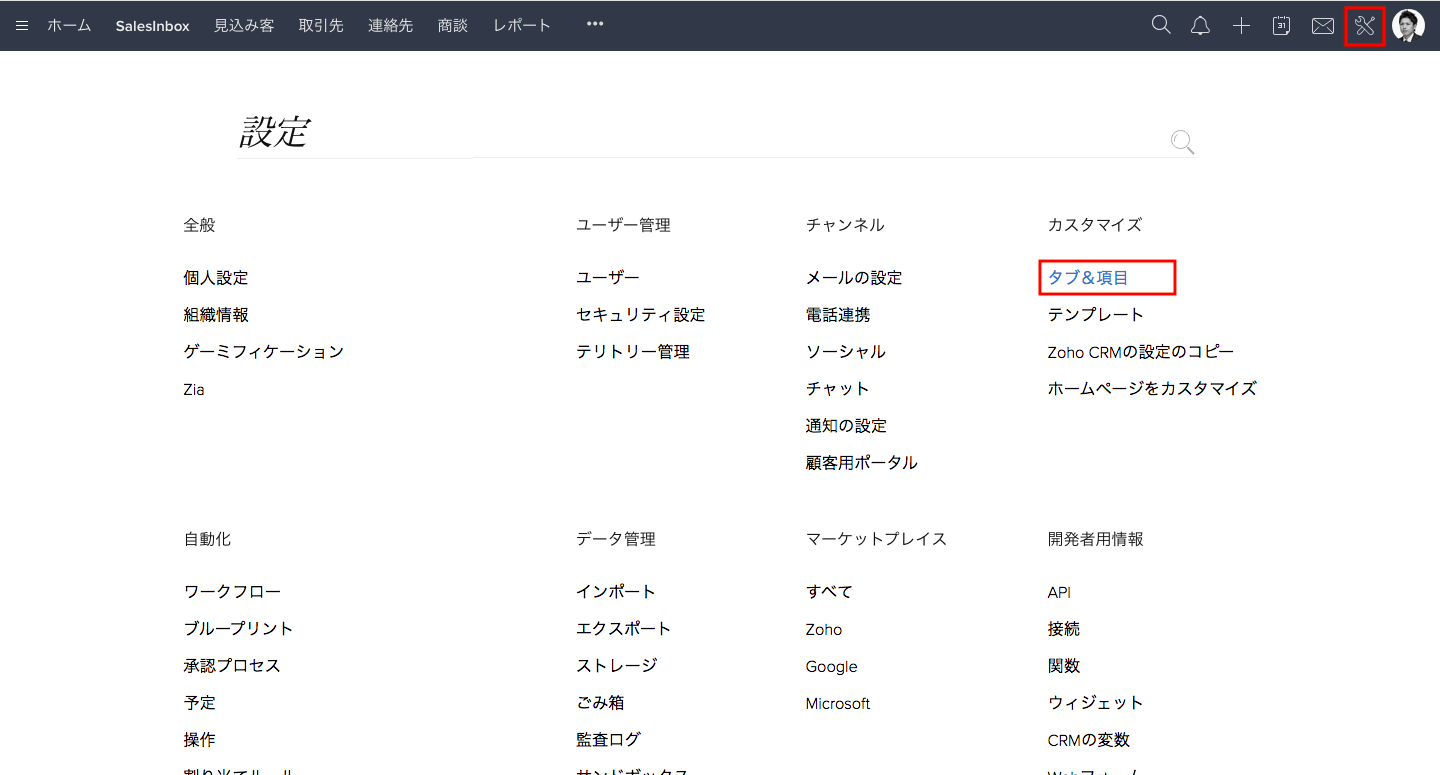Screen dimensions: 1440x775
Task: Select the レポート tab
Action: 522,26
